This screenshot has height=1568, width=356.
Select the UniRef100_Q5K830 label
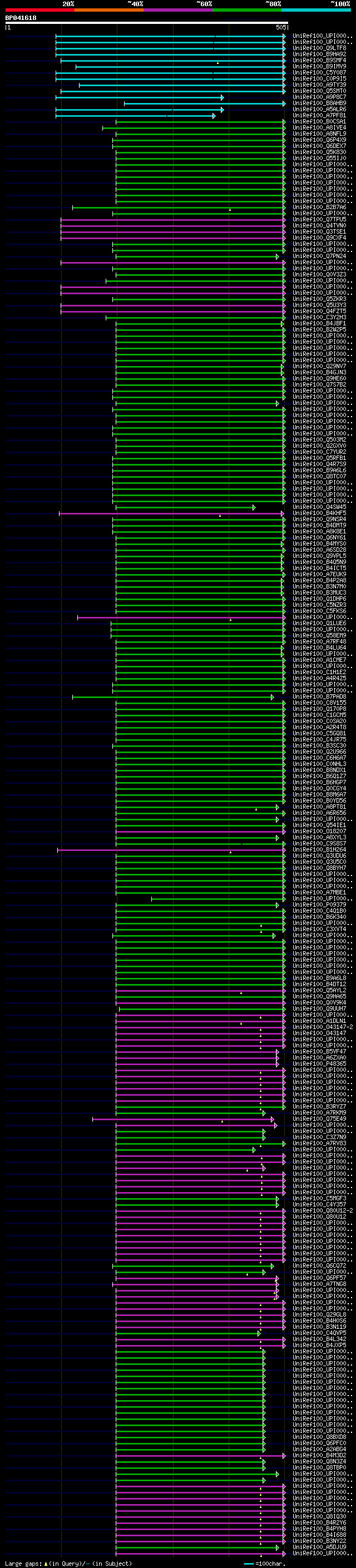click(319, 152)
